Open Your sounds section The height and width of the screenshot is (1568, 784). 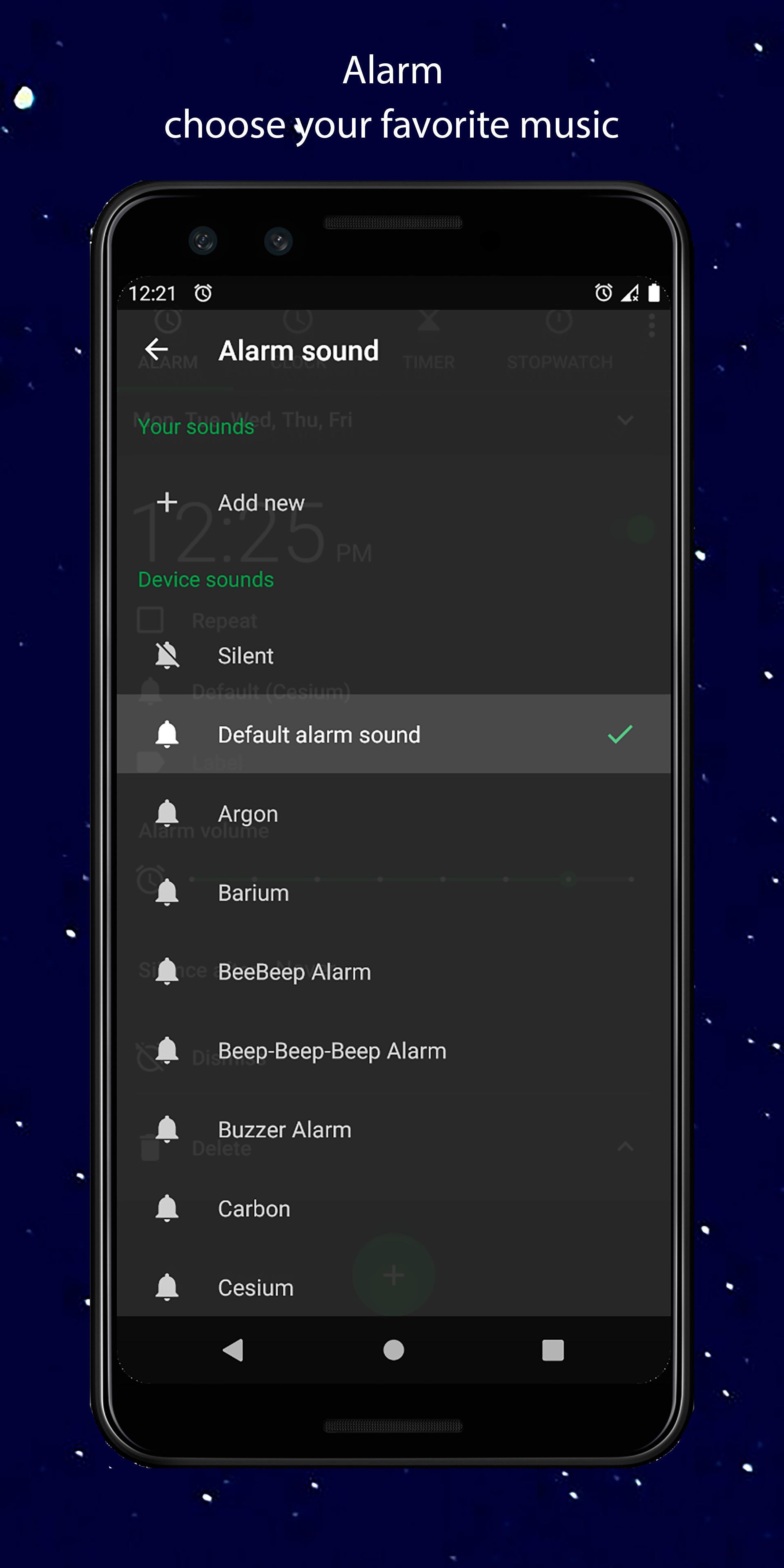click(196, 428)
